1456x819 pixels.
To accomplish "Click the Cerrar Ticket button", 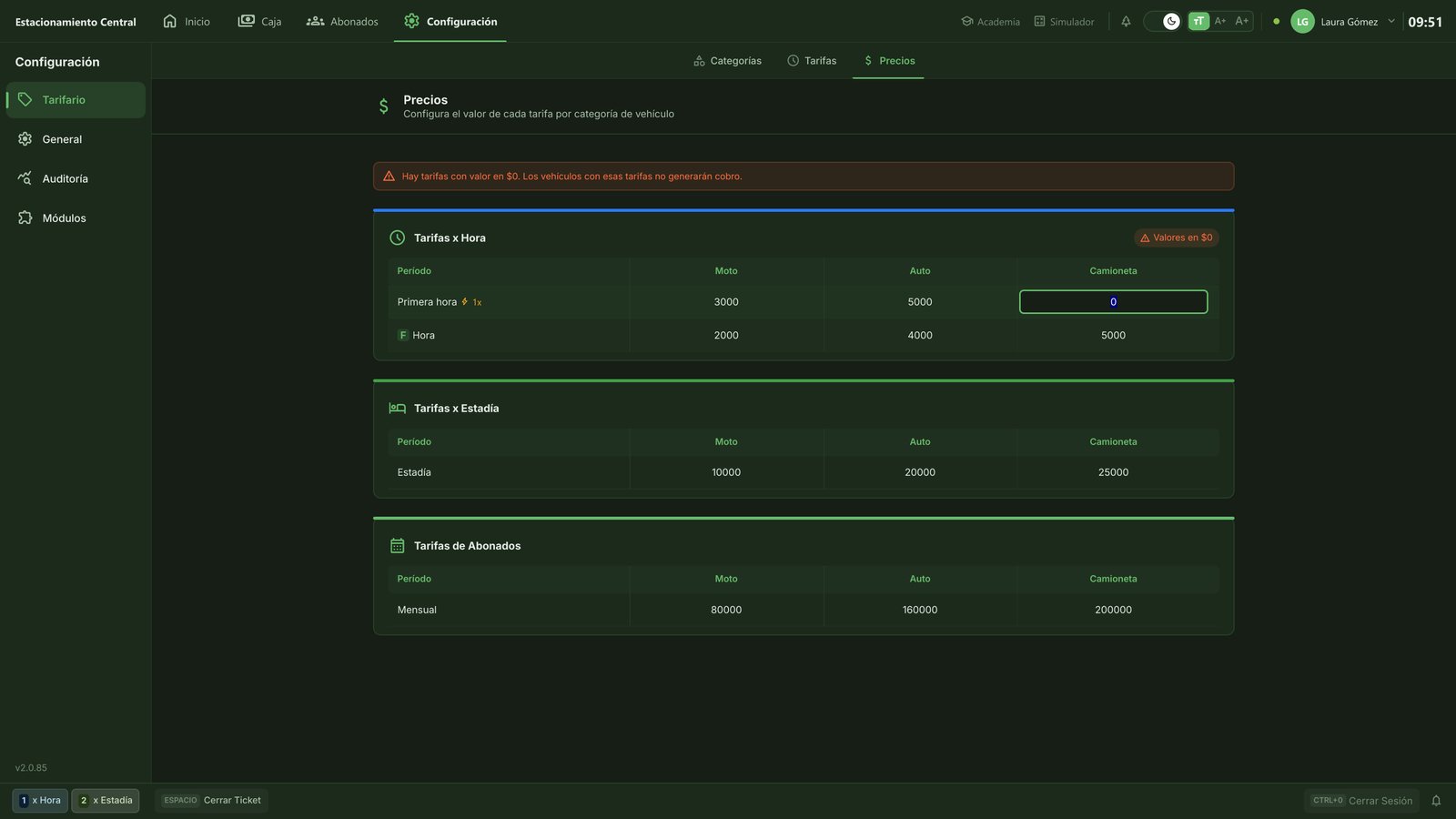I will pyautogui.click(x=211, y=801).
